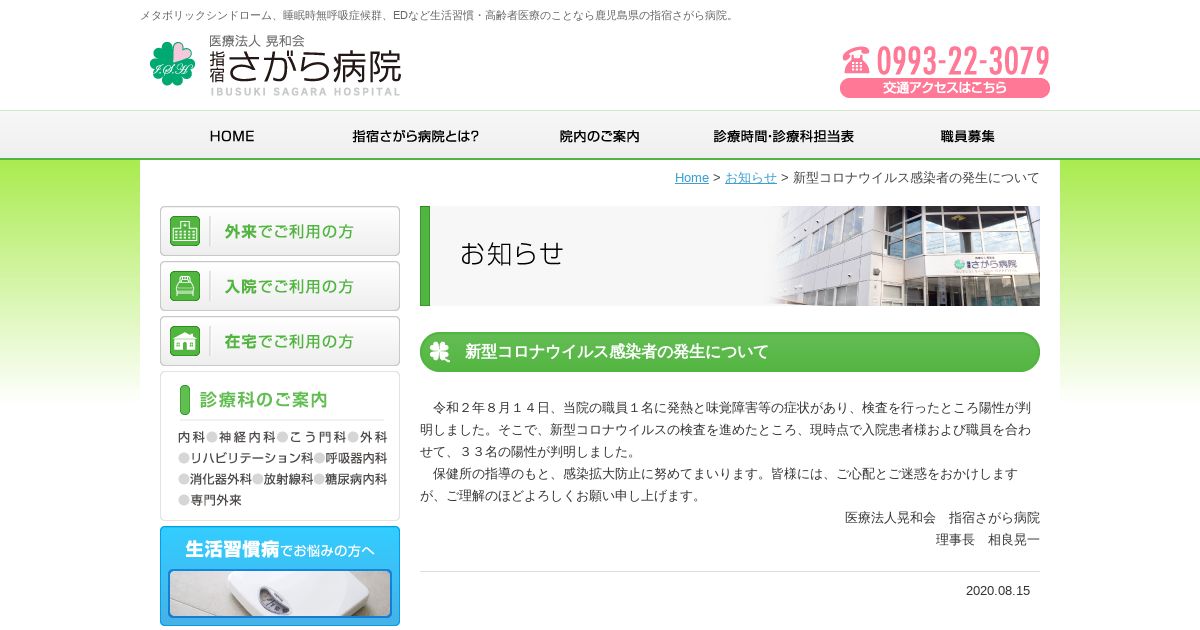Open the 指宿さがら病院とは? menu item
This screenshot has width=1200, height=630.
point(416,136)
